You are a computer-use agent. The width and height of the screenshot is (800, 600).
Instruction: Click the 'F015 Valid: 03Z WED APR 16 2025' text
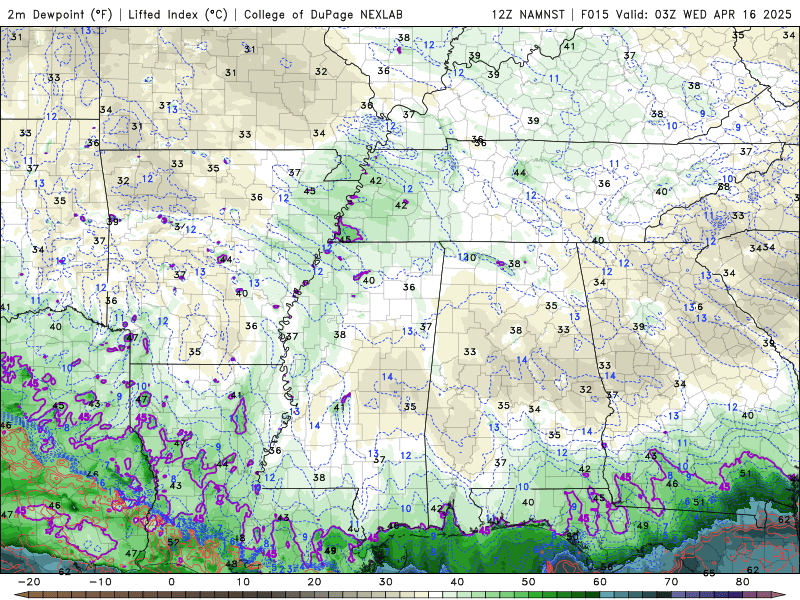tap(686, 14)
